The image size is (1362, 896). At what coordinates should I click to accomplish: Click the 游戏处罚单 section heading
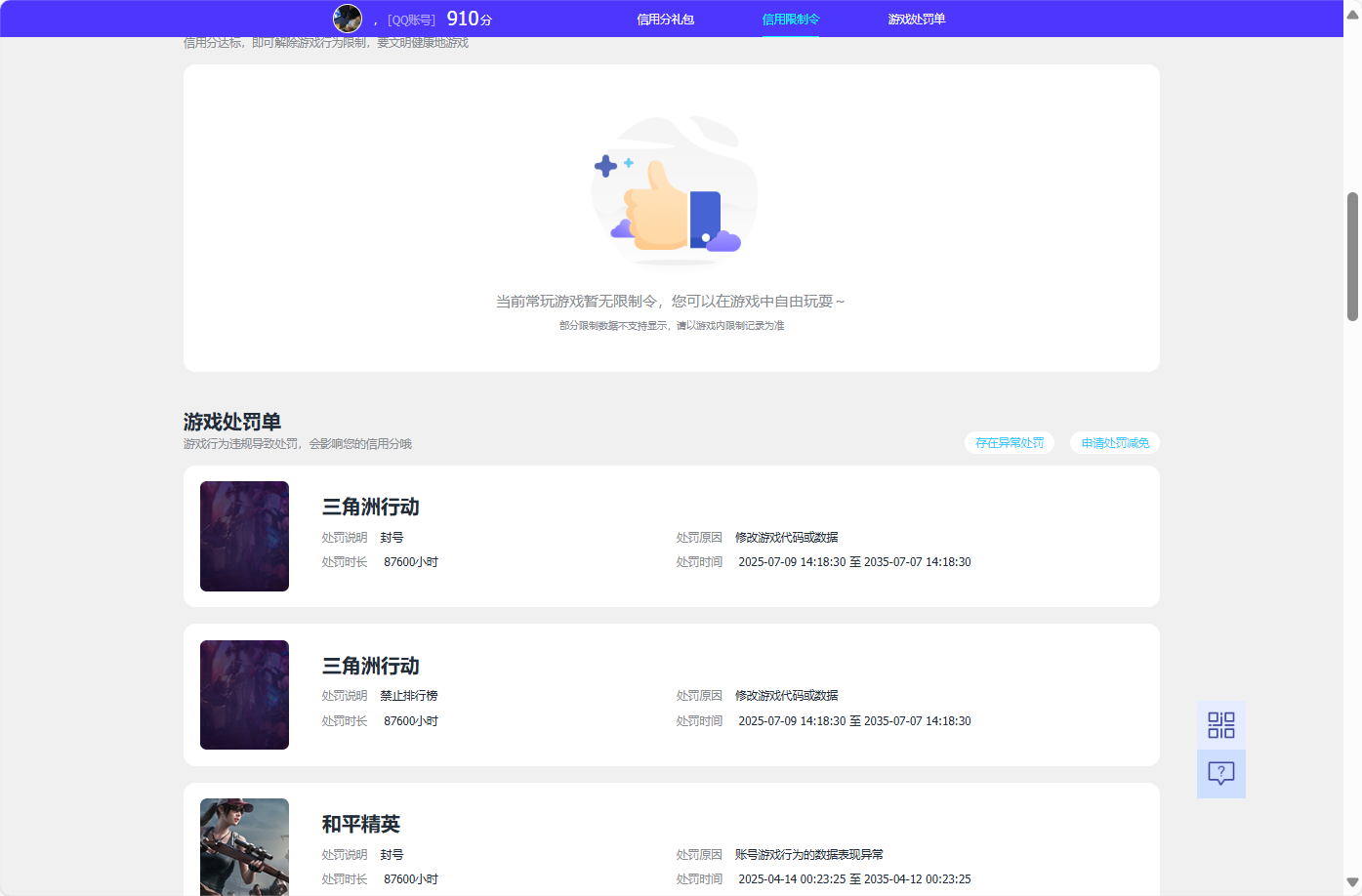click(x=232, y=422)
